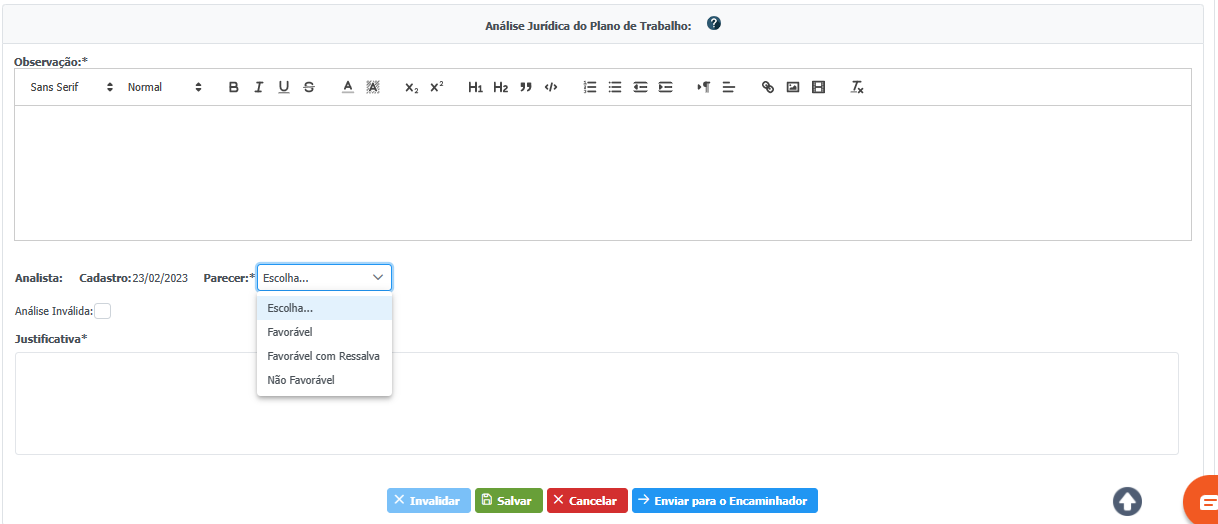
Task: Apply italic formatting in the editor
Action: 258,87
